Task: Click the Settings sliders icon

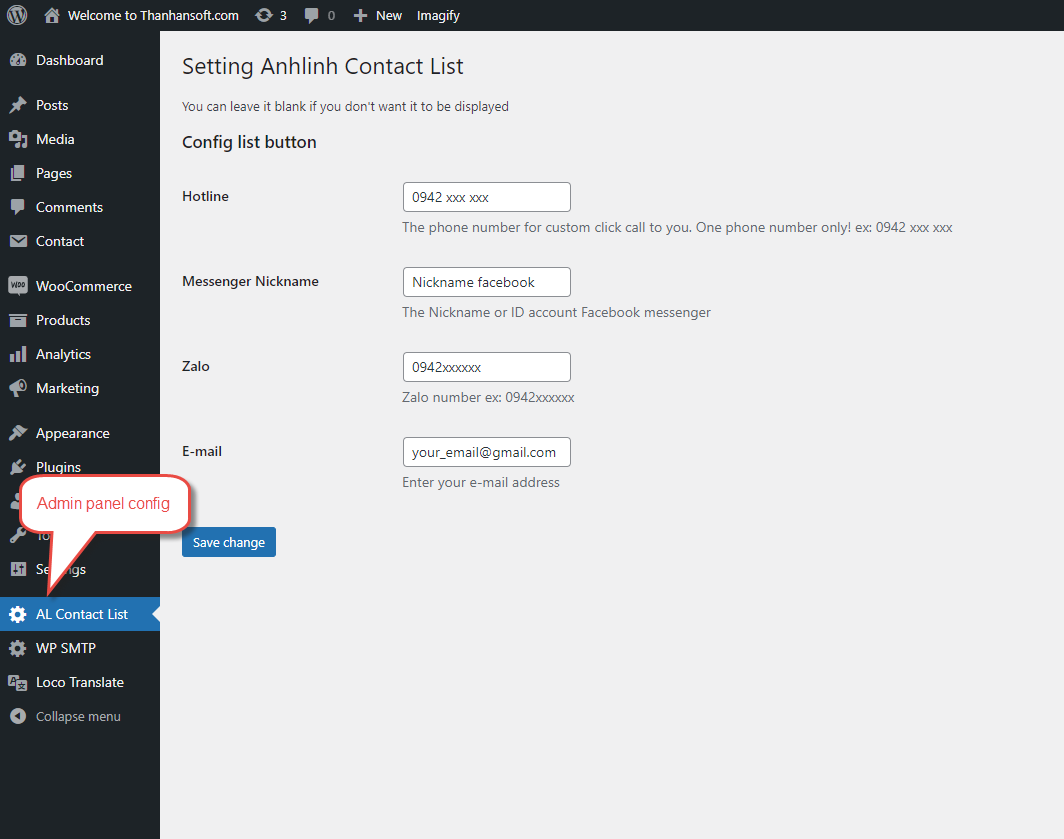Action: (18, 569)
